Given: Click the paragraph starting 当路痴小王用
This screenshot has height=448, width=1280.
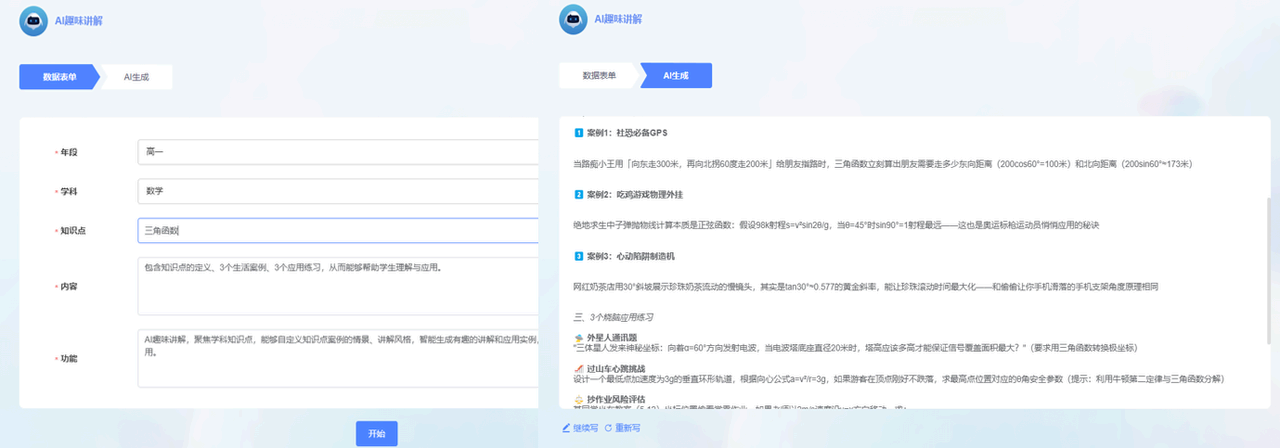Looking at the screenshot, I should point(882,164).
